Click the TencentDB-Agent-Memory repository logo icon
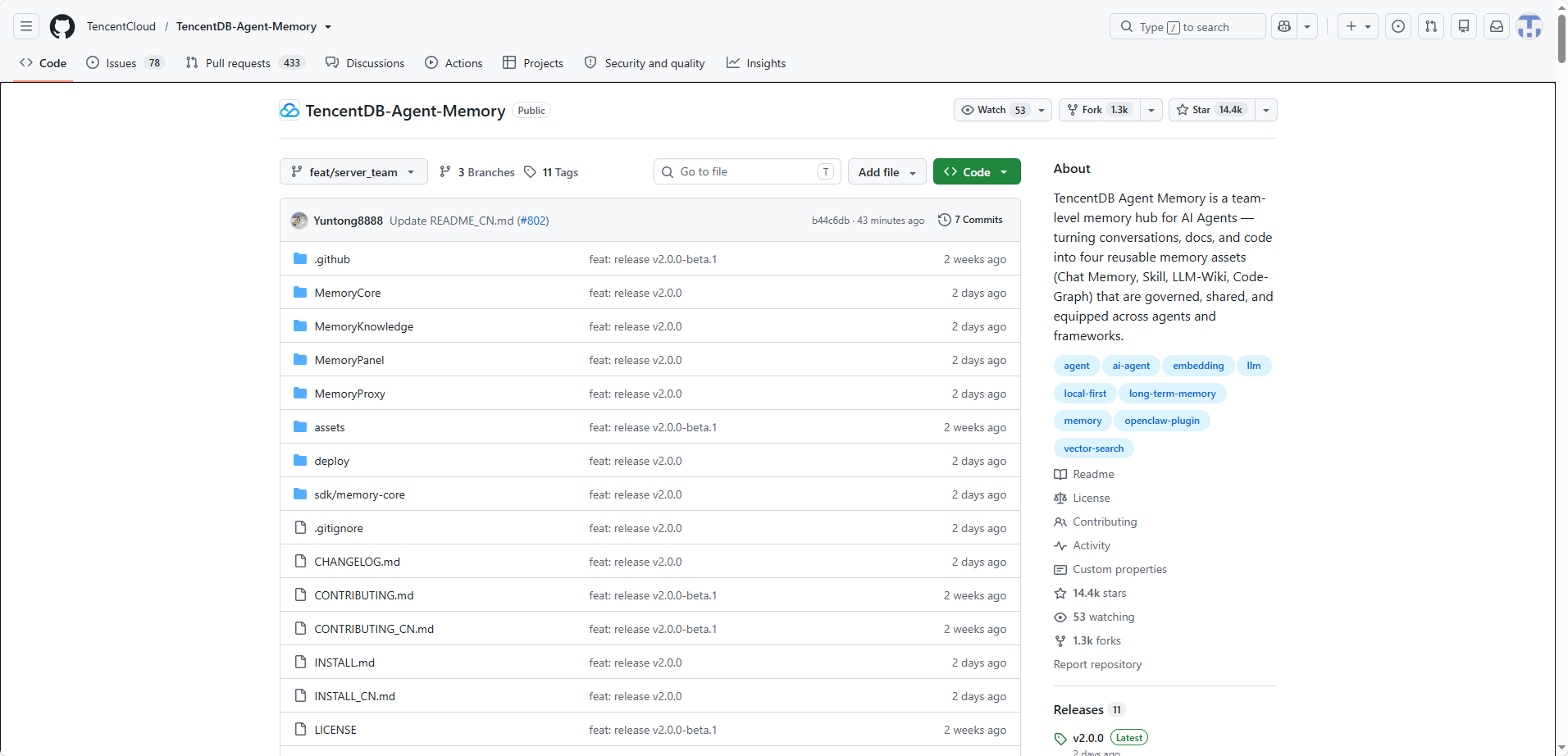 click(x=289, y=111)
